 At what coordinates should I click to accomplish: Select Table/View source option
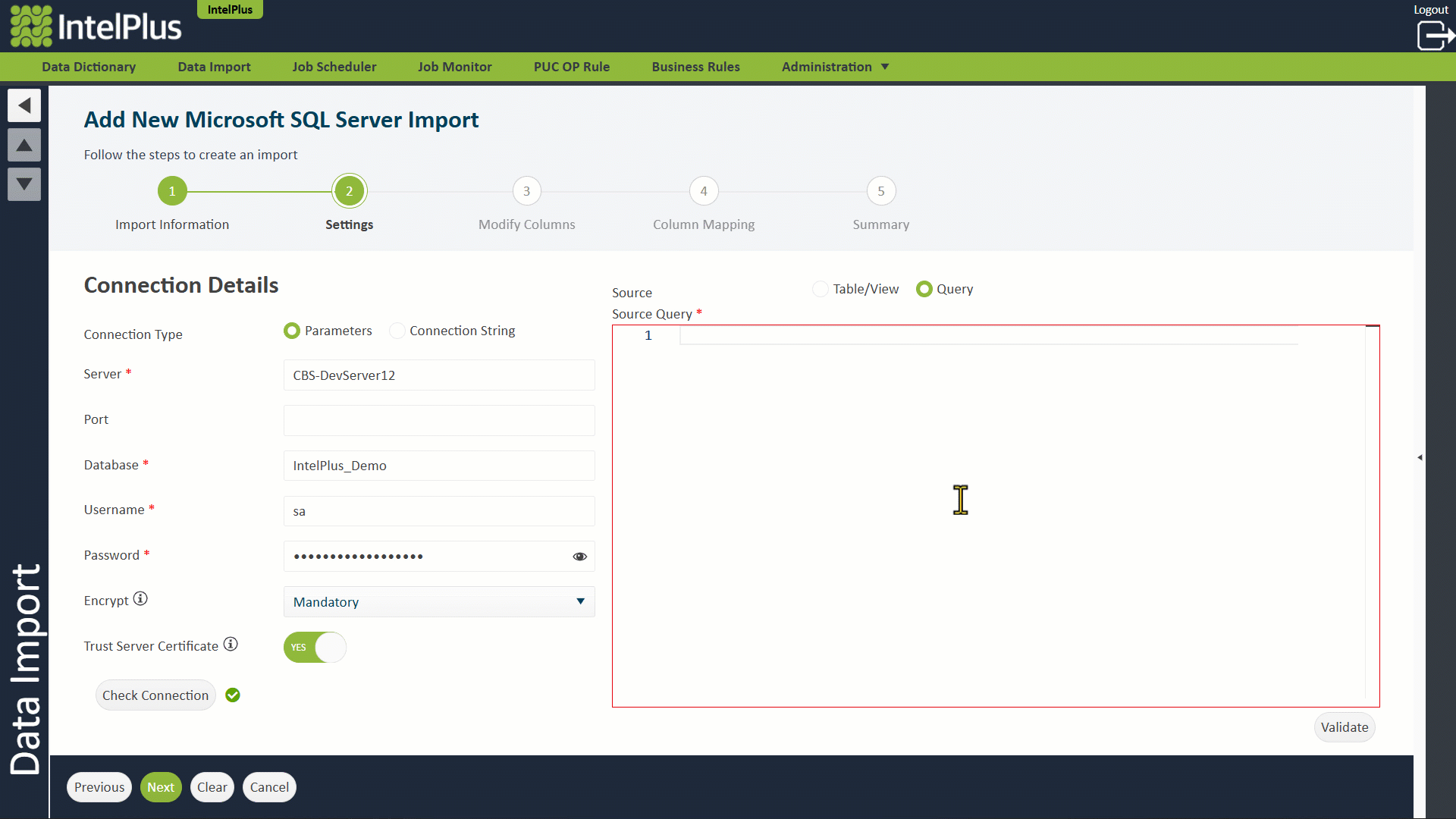[821, 289]
